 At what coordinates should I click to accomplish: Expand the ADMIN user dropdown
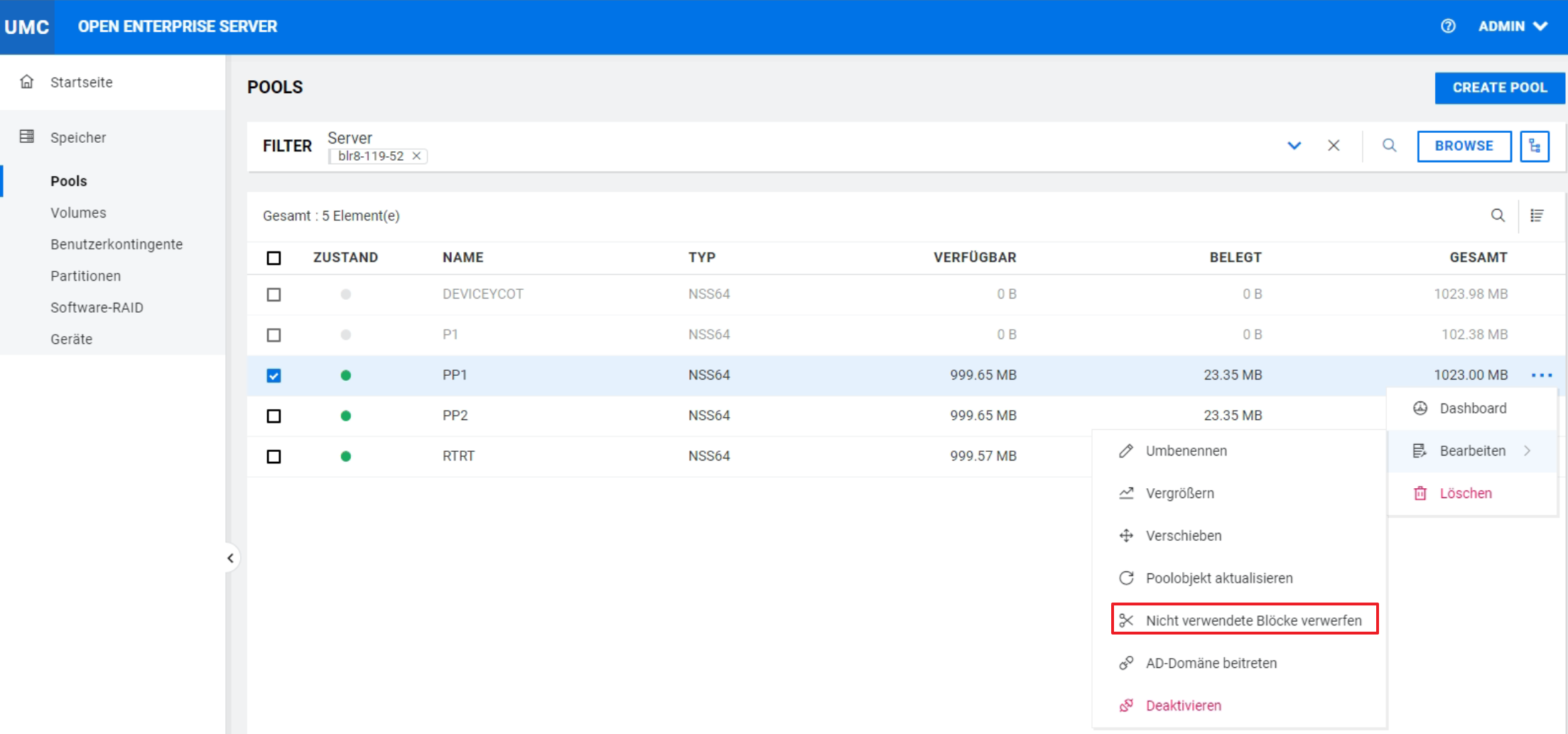click(x=1513, y=26)
